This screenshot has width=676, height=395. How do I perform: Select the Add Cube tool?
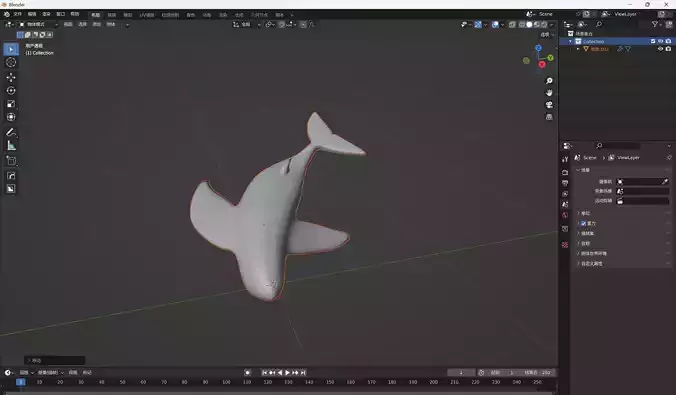[x=11, y=161]
